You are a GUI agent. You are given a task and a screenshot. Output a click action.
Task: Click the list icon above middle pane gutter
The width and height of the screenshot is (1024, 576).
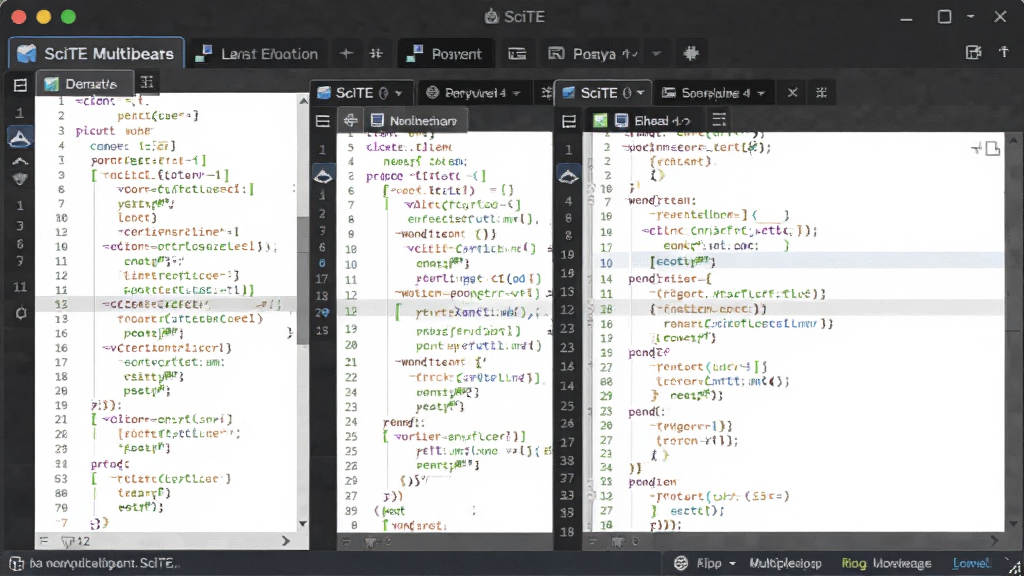click(323, 121)
